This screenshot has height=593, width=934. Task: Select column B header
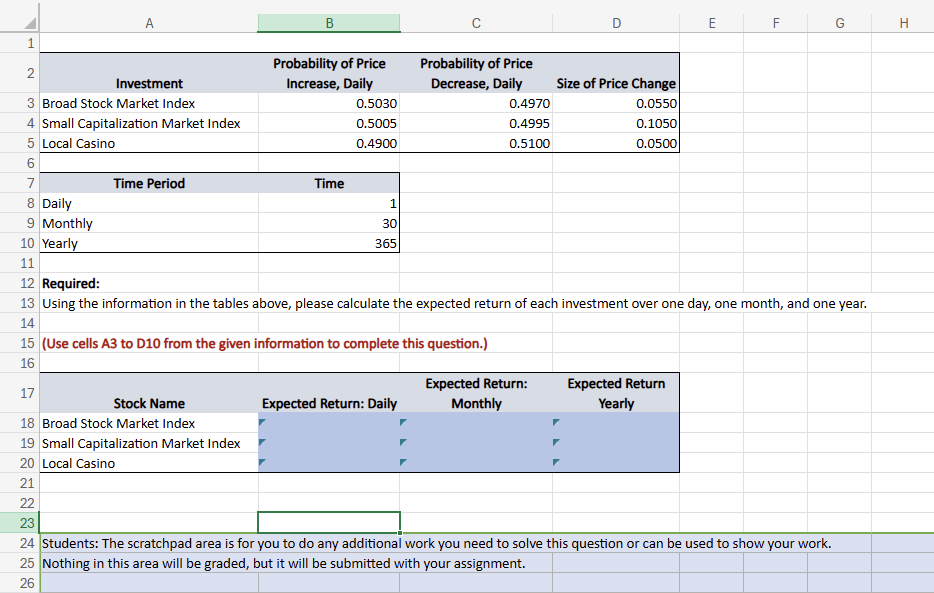[x=329, y=23]
